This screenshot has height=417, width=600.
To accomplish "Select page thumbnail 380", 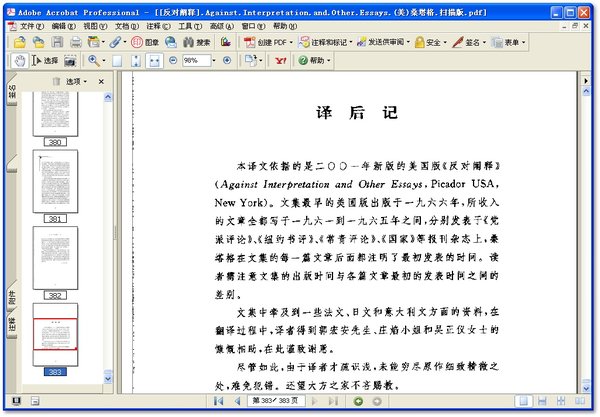I will click(x=55, y=114).
